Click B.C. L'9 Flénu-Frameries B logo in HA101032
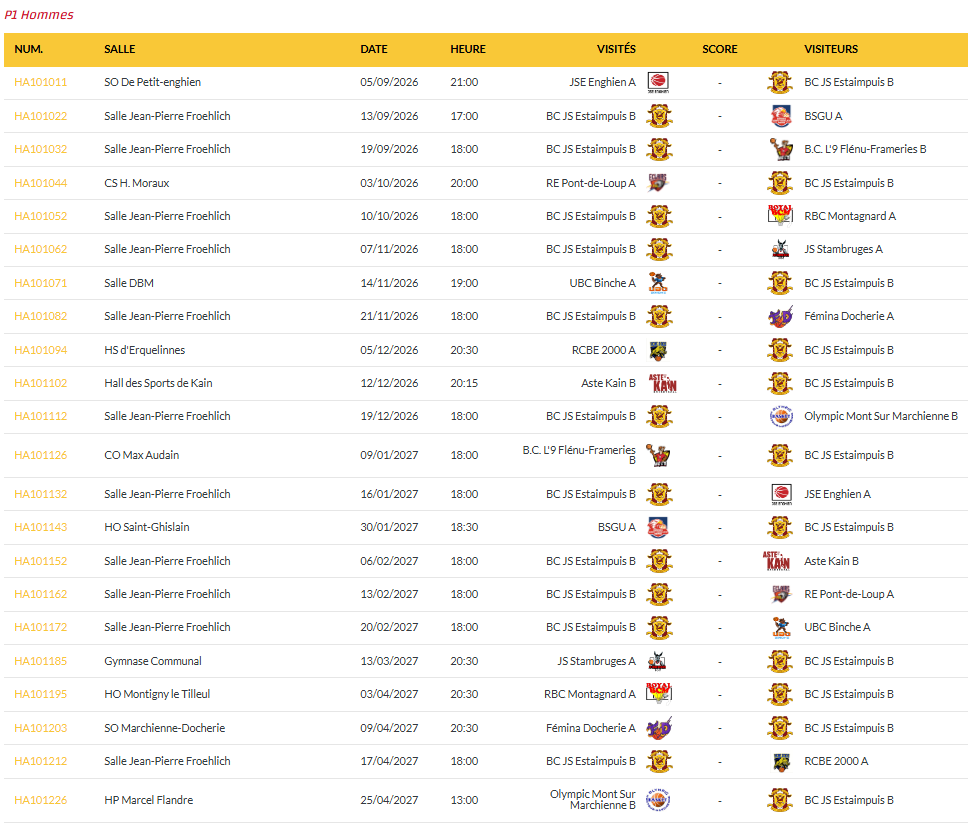Screen dimensions: 968x827 click(x=781, y=149)
